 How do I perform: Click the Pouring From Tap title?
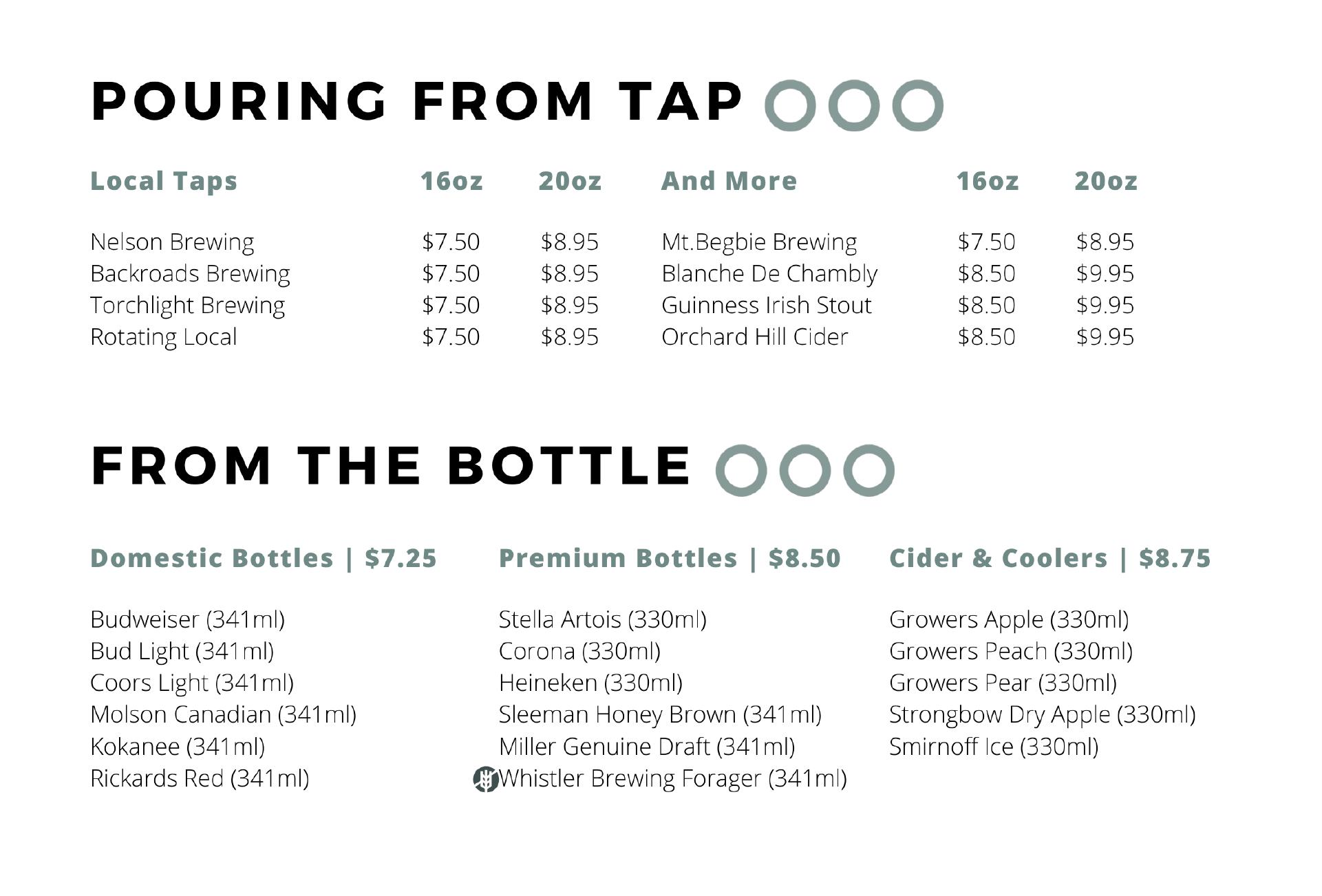point(416,101)
